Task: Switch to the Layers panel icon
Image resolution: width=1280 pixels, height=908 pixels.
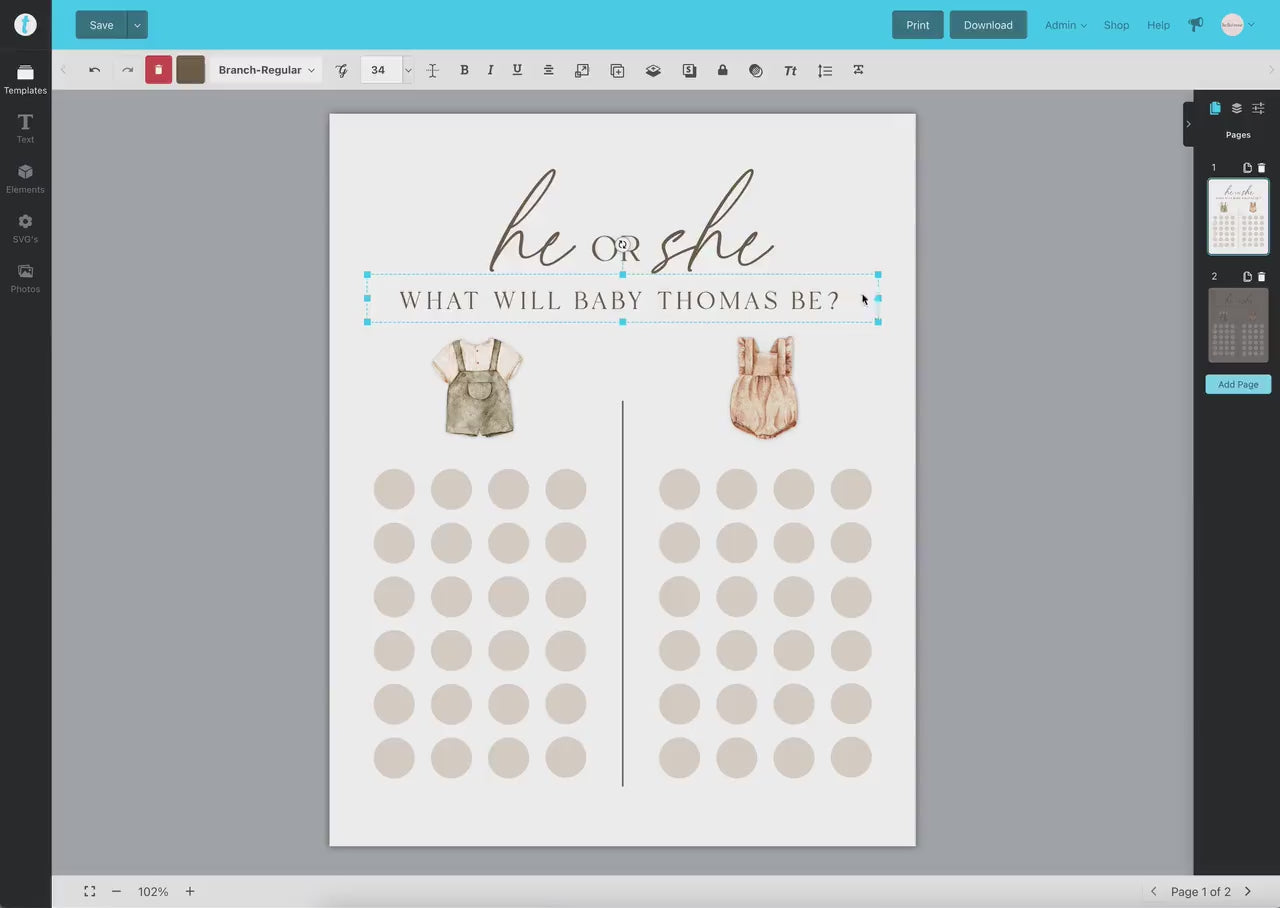Action: (x=1237, y=108)
